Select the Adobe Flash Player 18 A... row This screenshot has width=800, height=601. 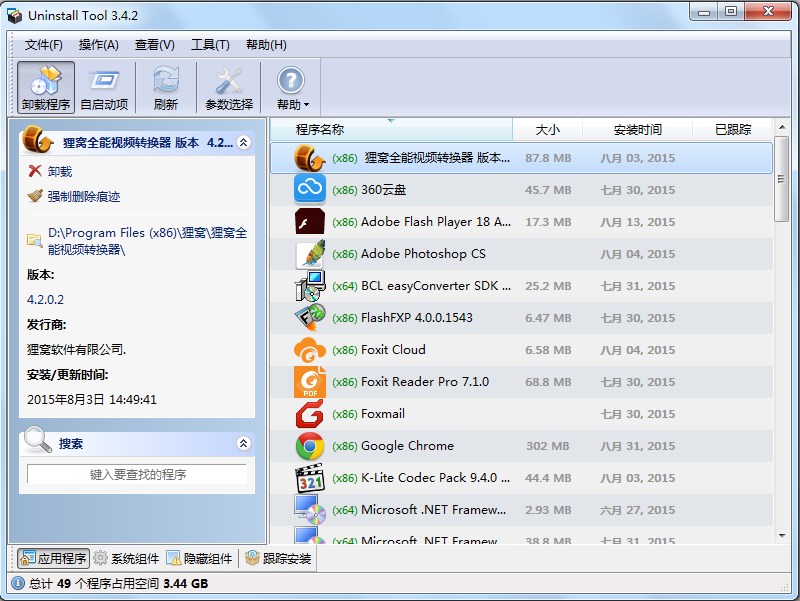click(x=521, y=222)
